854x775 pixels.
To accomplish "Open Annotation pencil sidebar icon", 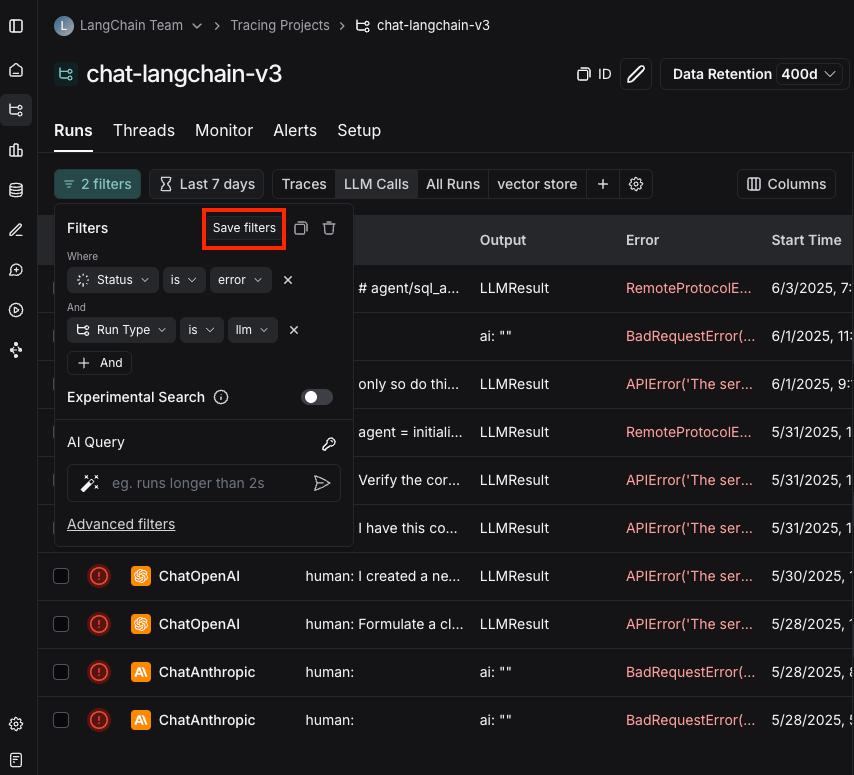I will [x=16, y=230].
